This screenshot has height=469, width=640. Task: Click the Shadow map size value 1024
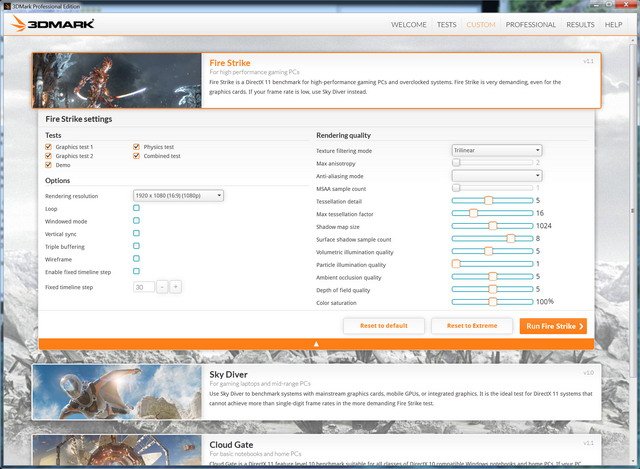(x=544, y=226)
